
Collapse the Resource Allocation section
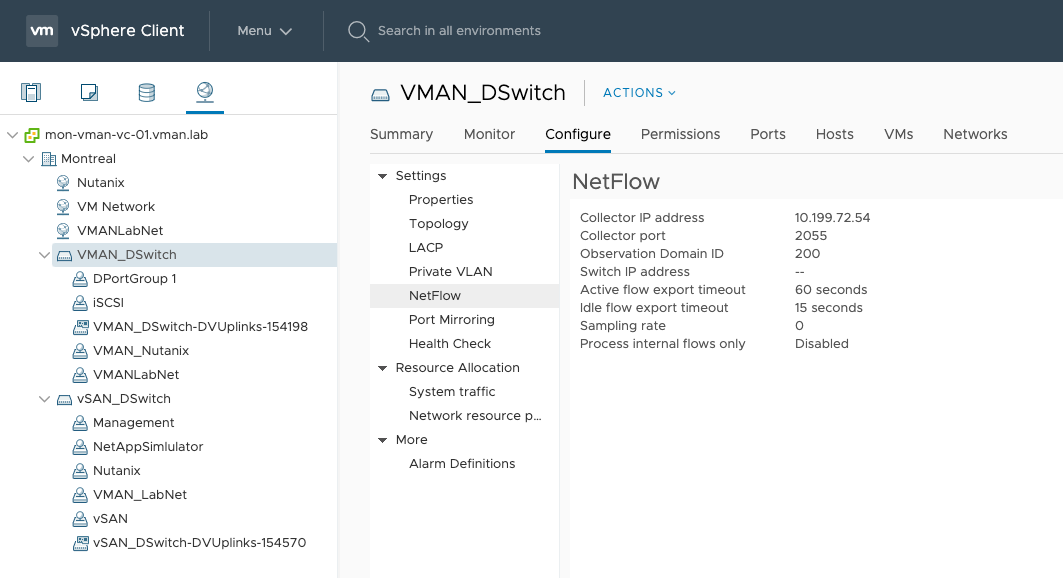pos(382,368)
